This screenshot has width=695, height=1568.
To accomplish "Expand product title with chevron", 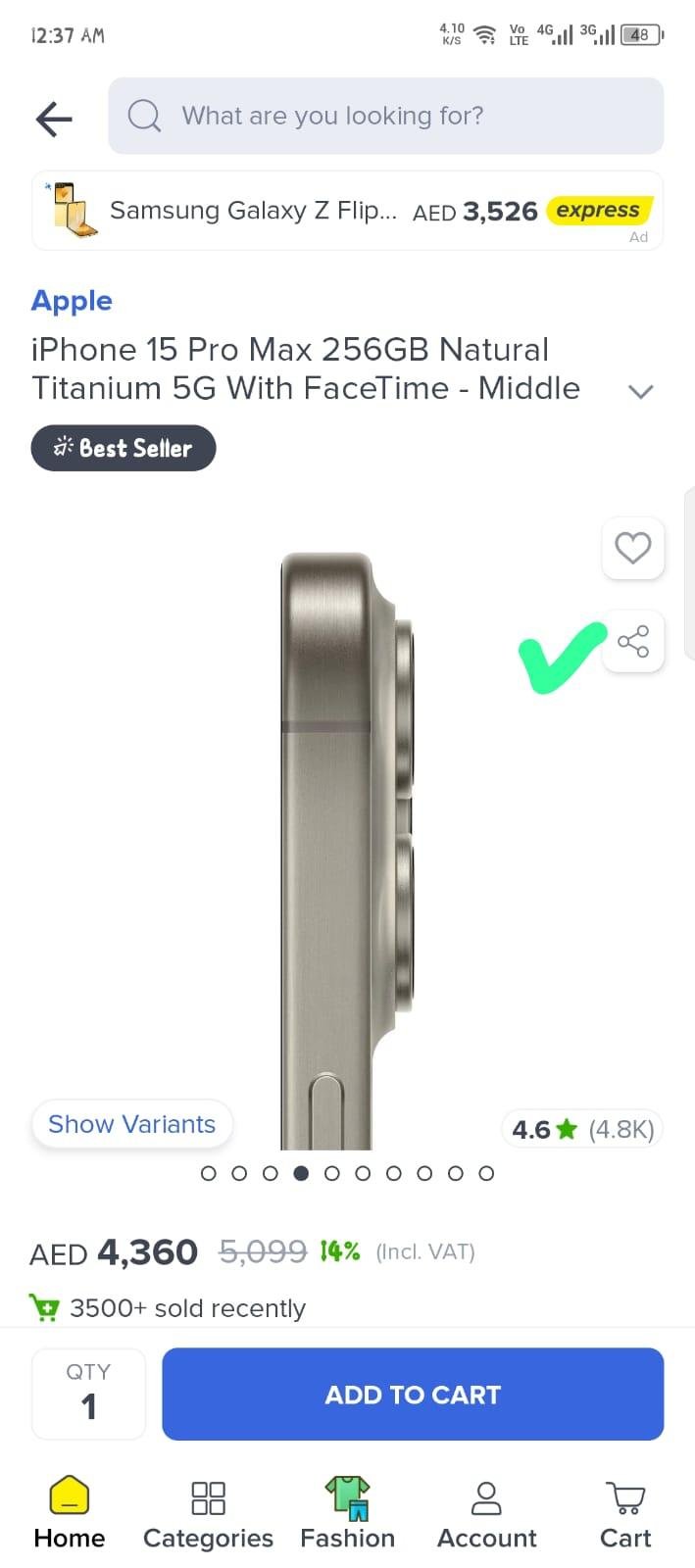I will click(x=640, y=391).
